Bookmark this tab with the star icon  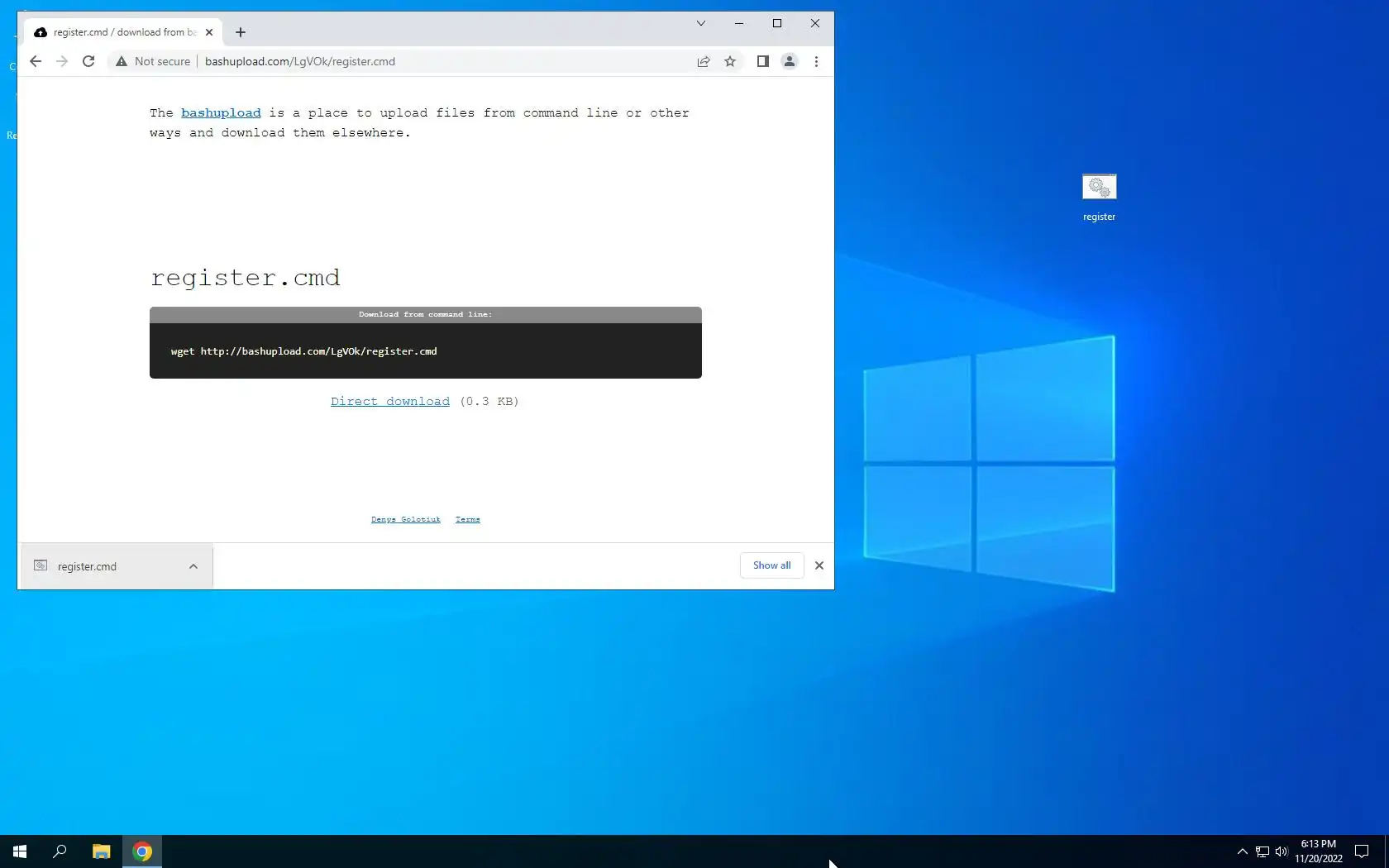coord(730,61)
